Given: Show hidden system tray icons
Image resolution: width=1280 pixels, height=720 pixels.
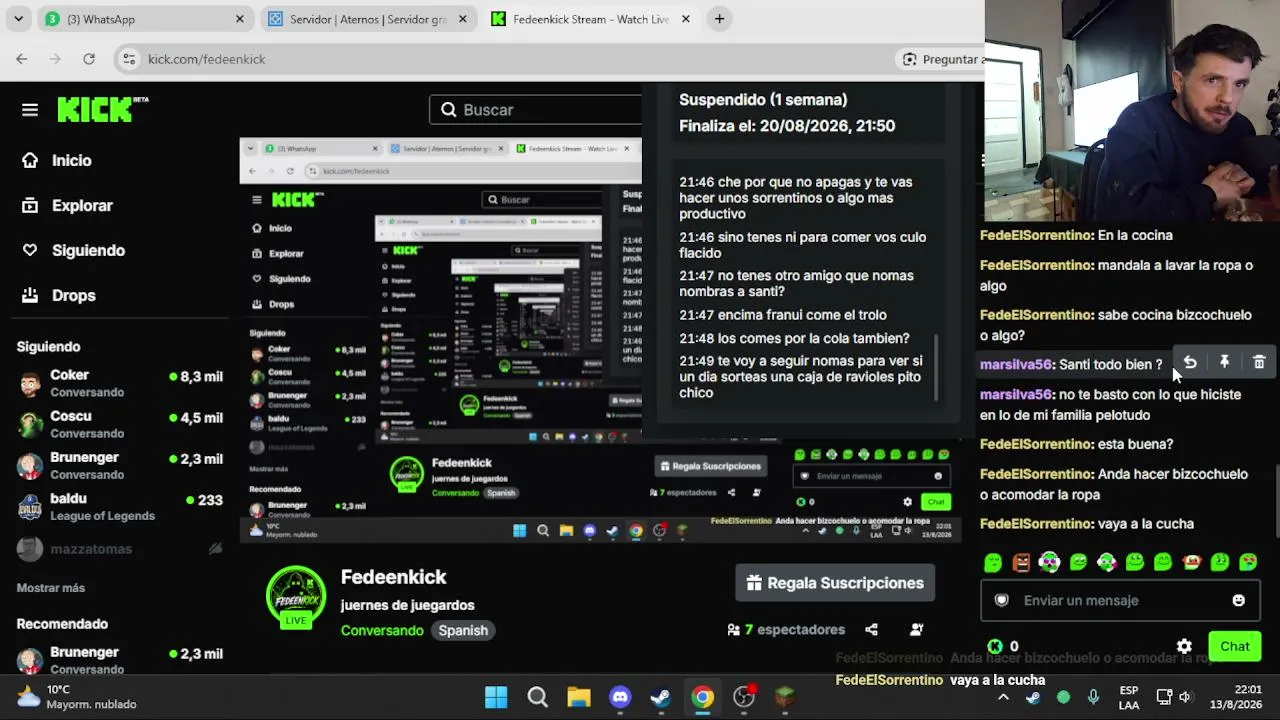Looking at the screenshot, I should [1003, 697].
